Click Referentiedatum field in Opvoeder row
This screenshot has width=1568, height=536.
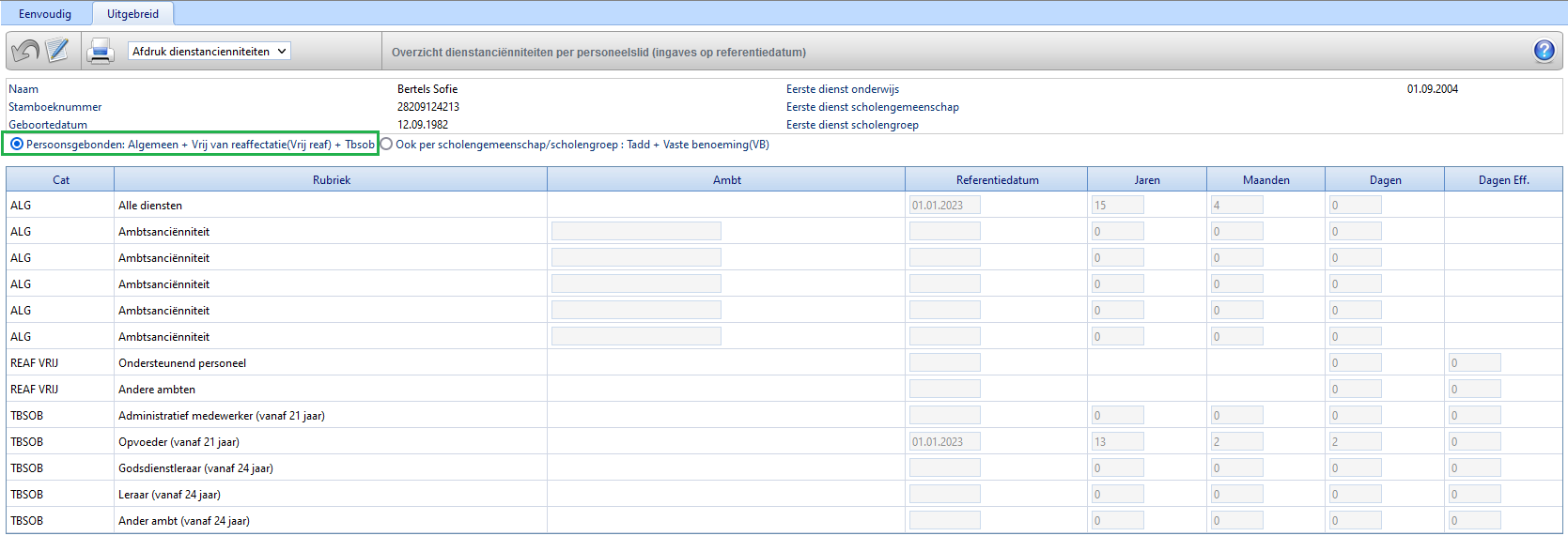945,441
